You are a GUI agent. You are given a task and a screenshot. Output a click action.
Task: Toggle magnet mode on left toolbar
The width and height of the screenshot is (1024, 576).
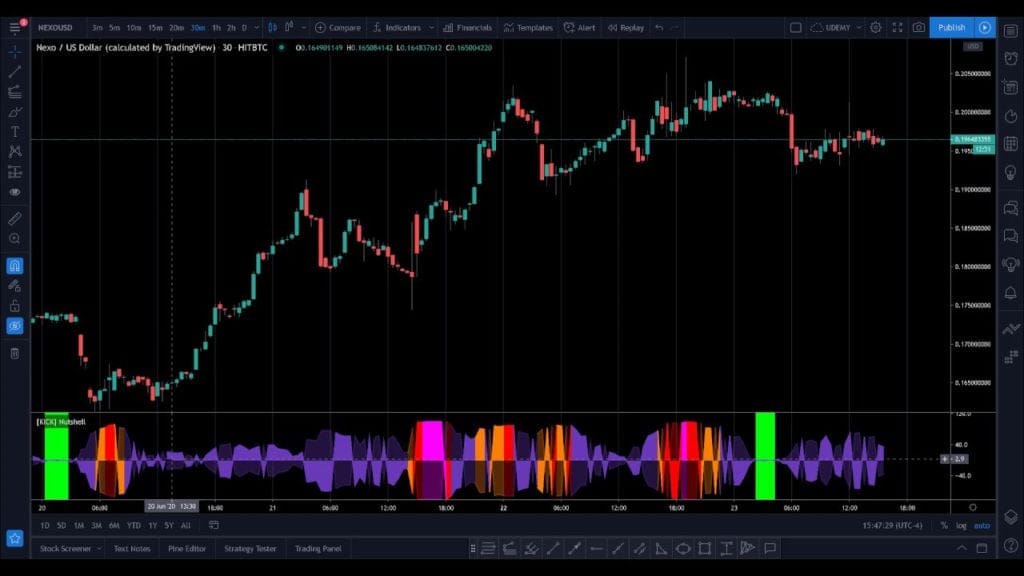(15, 266)
